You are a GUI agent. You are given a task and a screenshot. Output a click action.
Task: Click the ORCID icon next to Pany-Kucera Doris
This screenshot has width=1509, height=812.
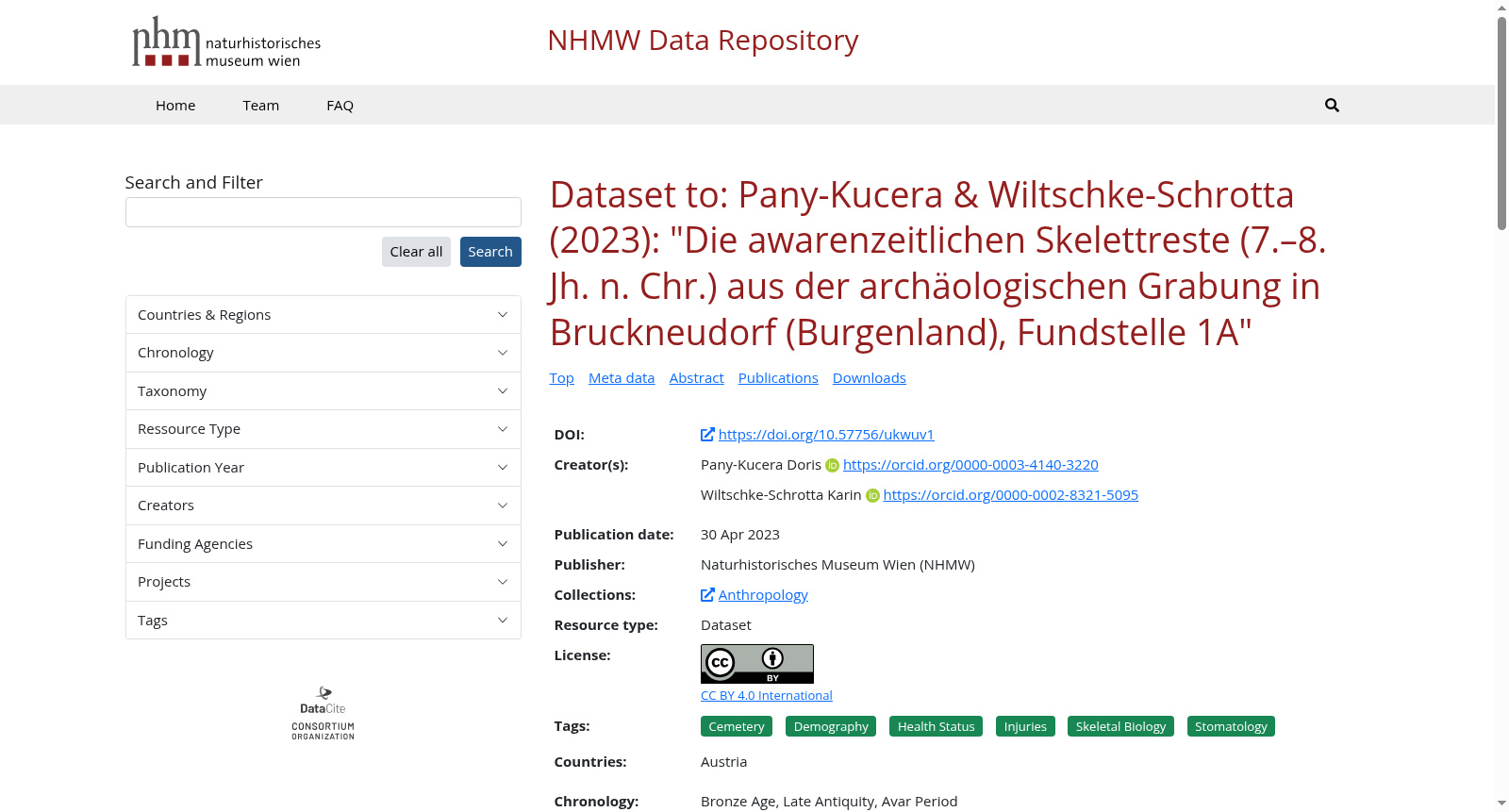(x=832, y=465)
